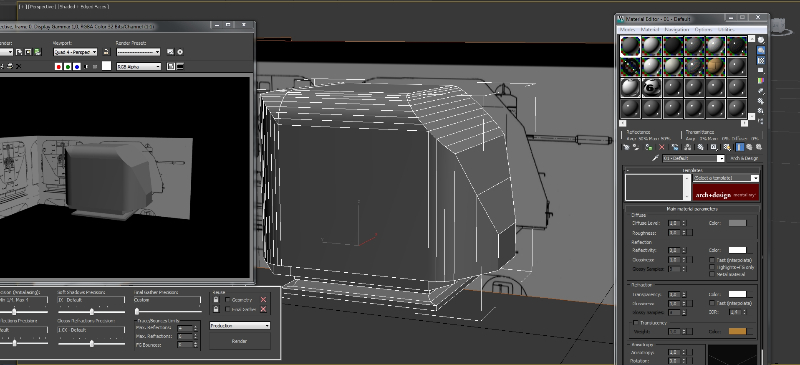Adjust the Soft Shadows Precision slider
The height and width of the screenshot is (365, 800).
tap(92, 311)
